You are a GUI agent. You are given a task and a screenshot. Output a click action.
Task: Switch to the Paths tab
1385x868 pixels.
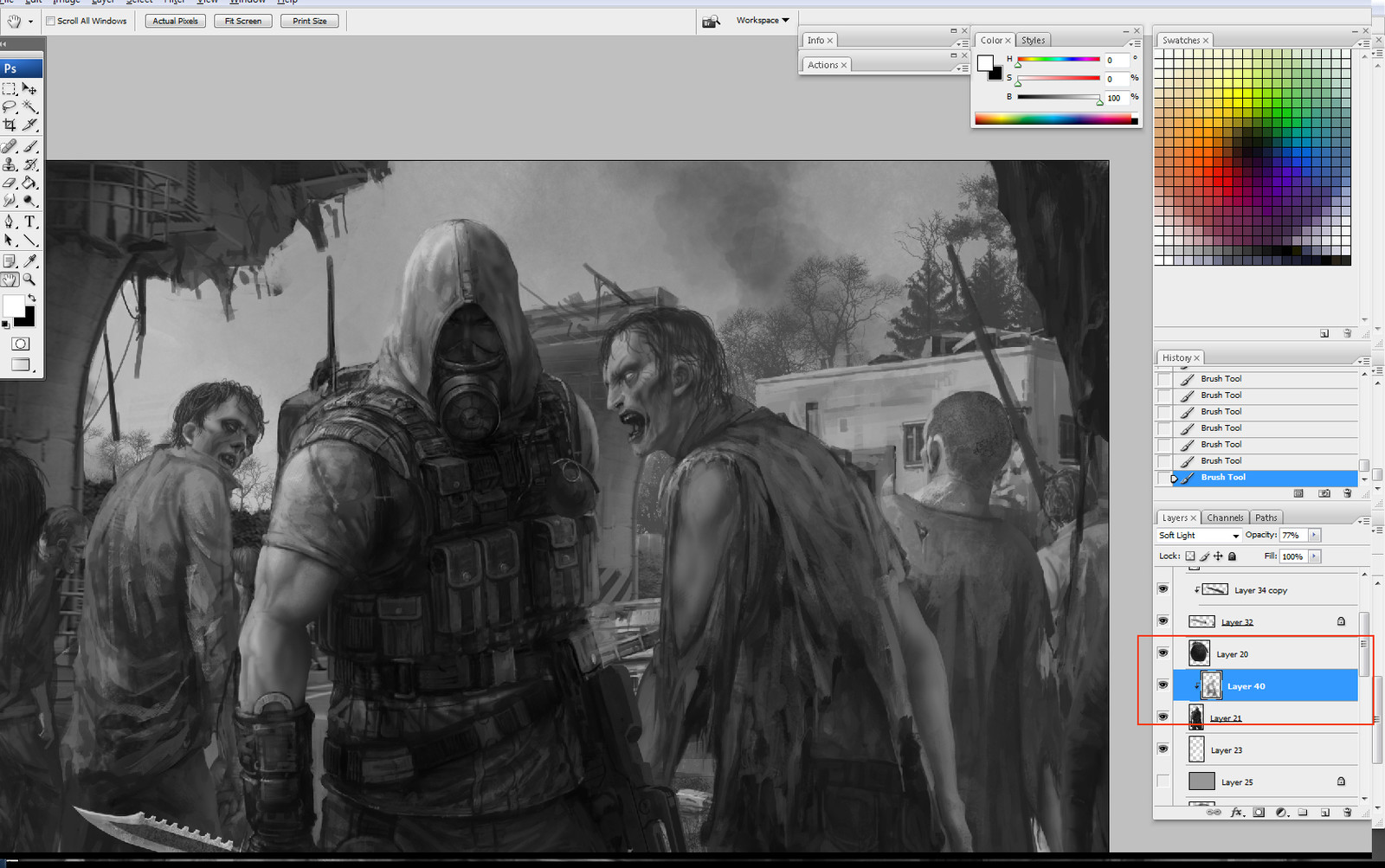(1266, 518)
